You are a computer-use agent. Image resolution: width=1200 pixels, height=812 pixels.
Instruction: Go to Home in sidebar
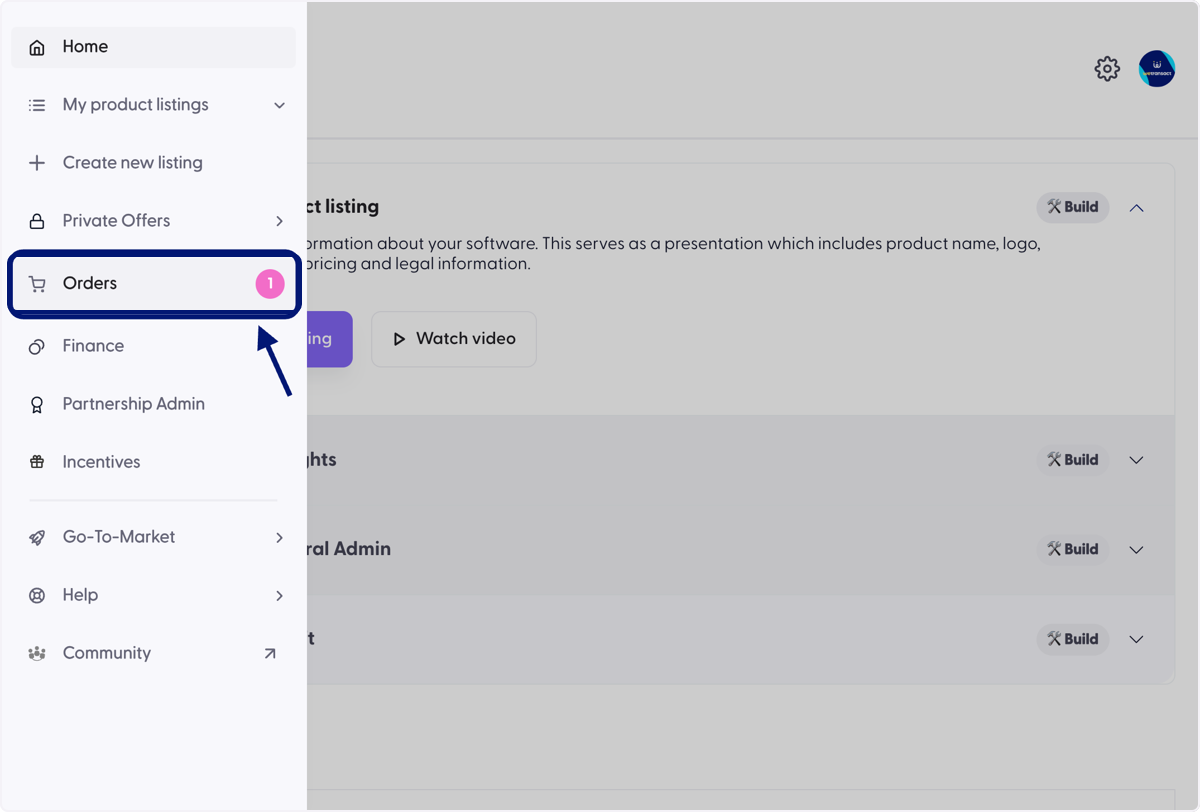click(153, 47)
